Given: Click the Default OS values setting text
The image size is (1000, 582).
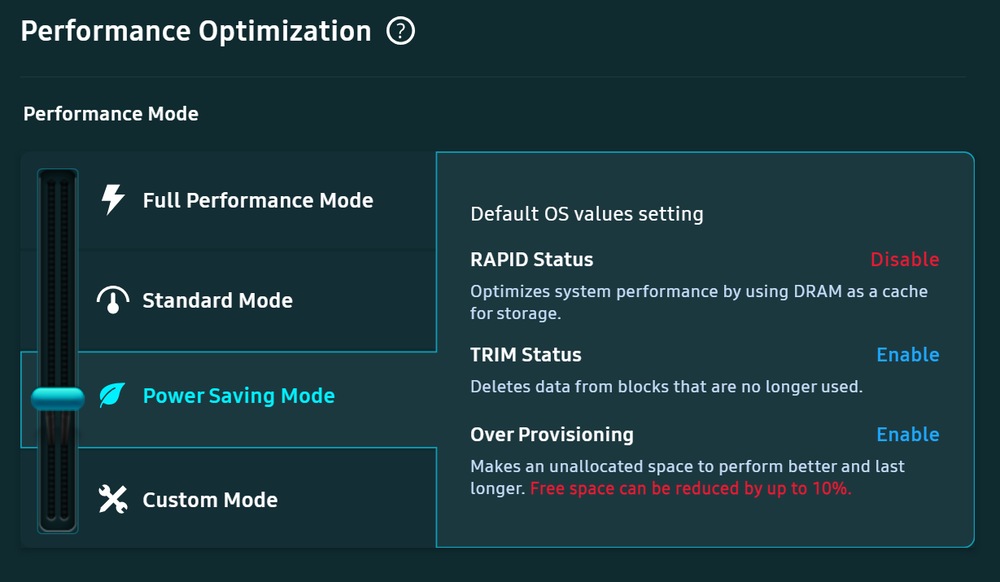Looking at the screenshot, I should (x=587, y=214).
